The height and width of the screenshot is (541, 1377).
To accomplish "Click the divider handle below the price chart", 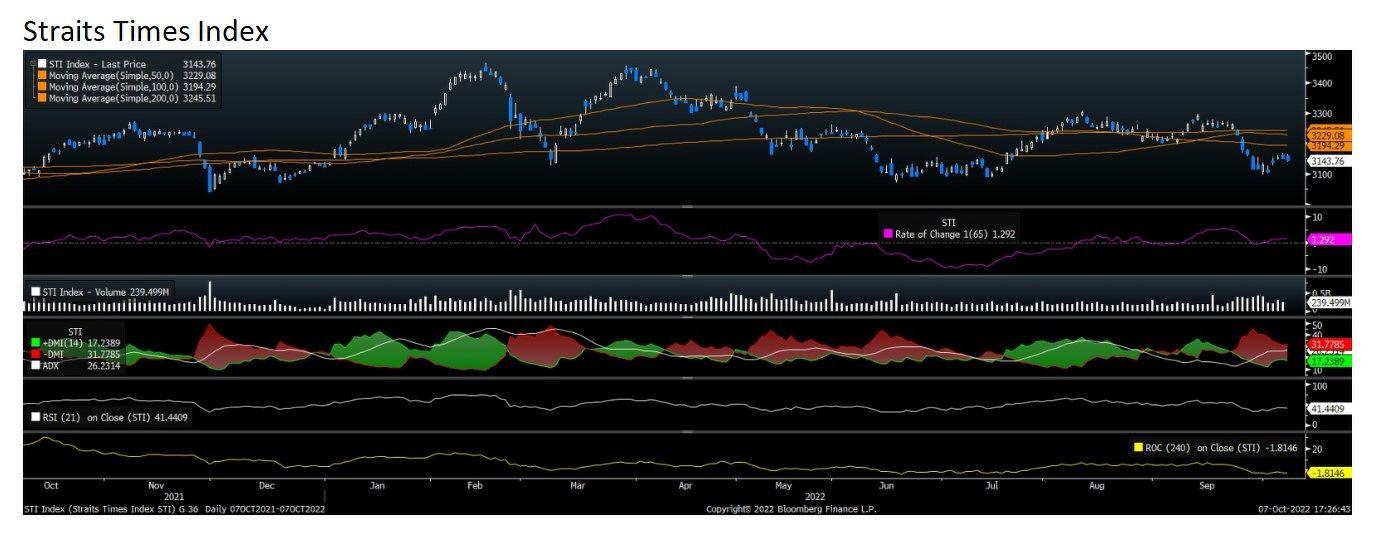I will (686, 206).
